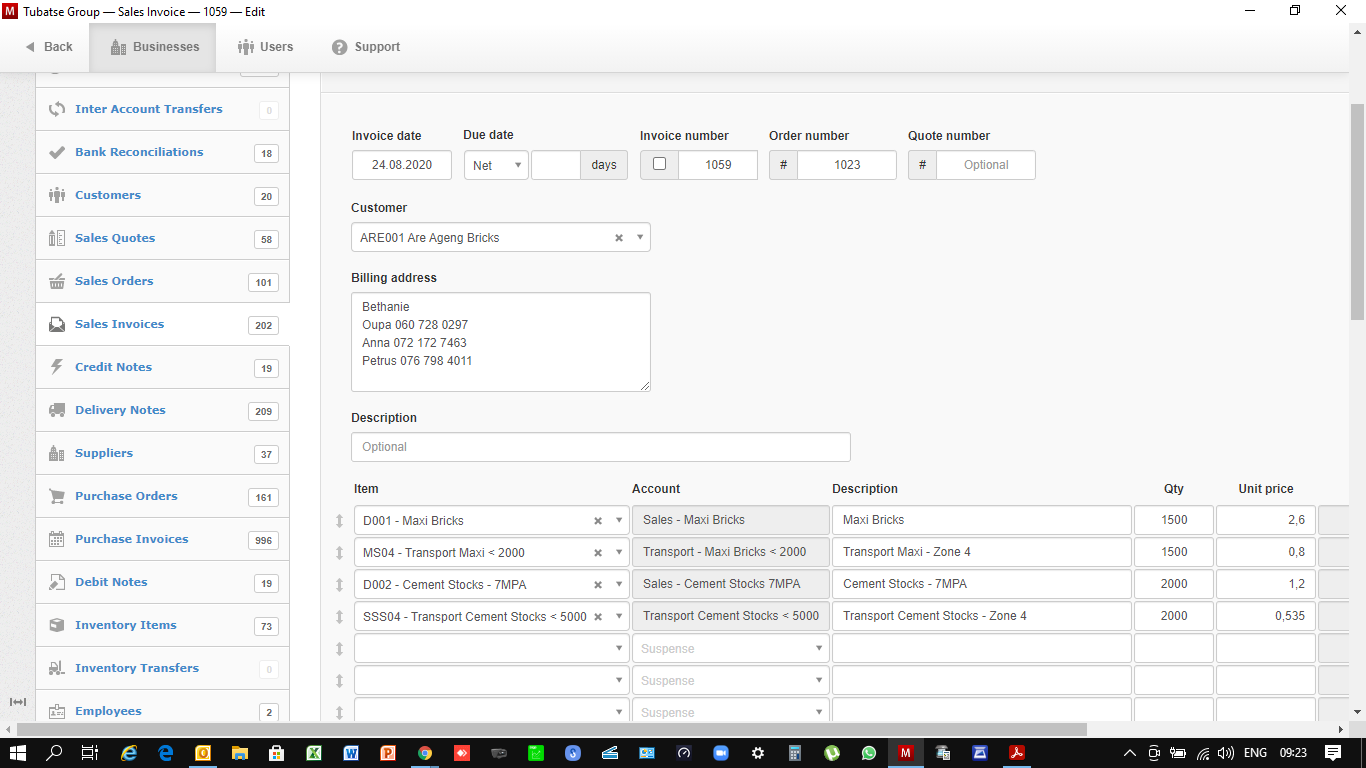Click the Inventory Transfers sidebar icon
The height and width of the screenshot is (768, 1366).
(x=57, y=668)
